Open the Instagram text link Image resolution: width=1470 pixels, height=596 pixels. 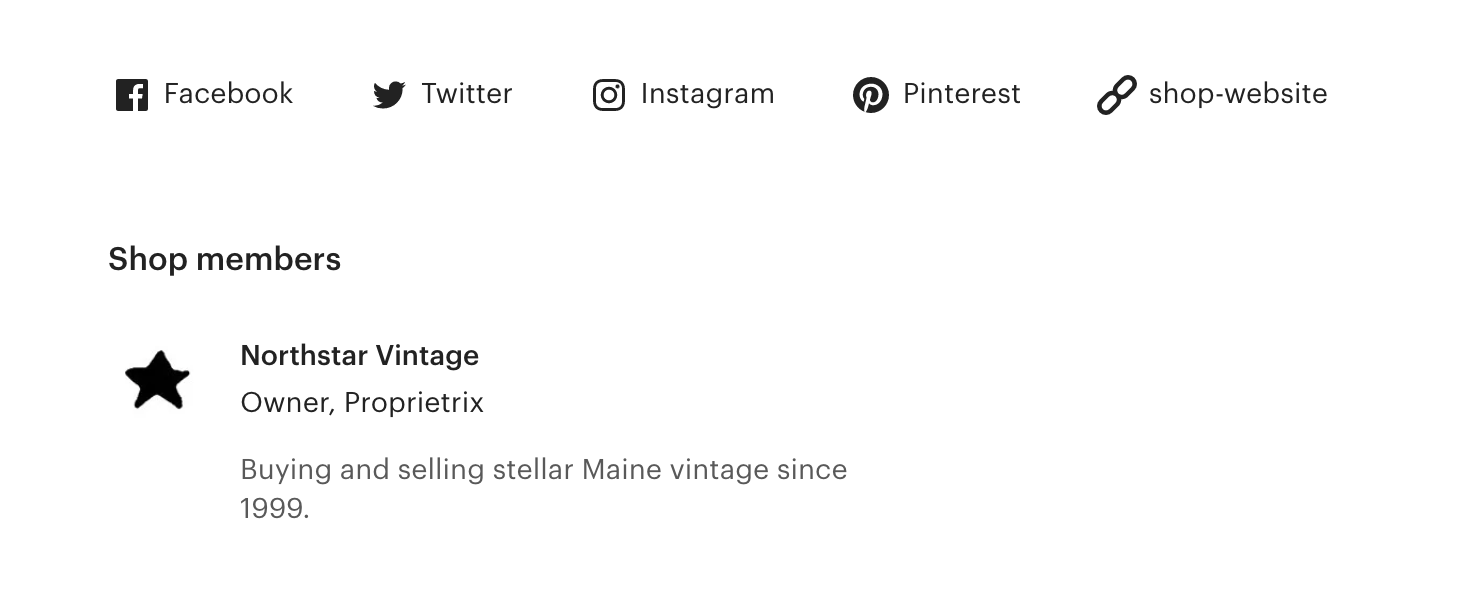707,94
